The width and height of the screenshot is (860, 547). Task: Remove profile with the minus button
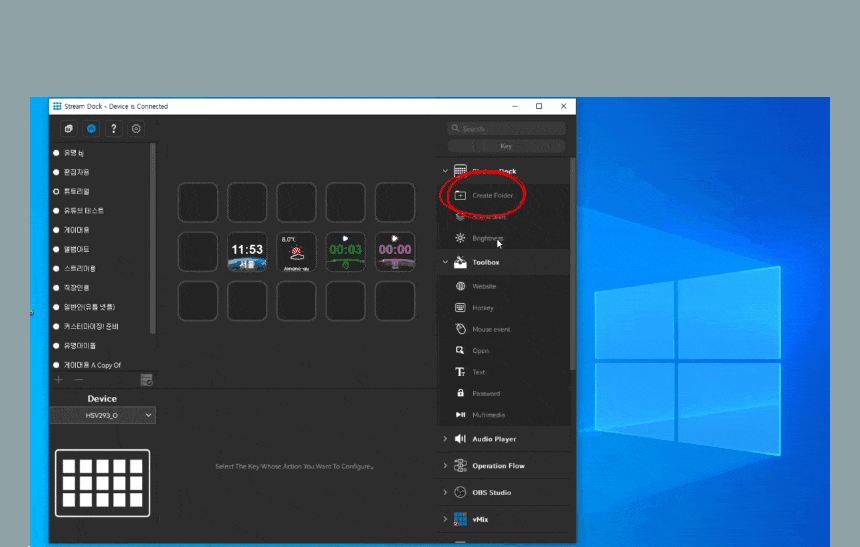coord(79,380)
